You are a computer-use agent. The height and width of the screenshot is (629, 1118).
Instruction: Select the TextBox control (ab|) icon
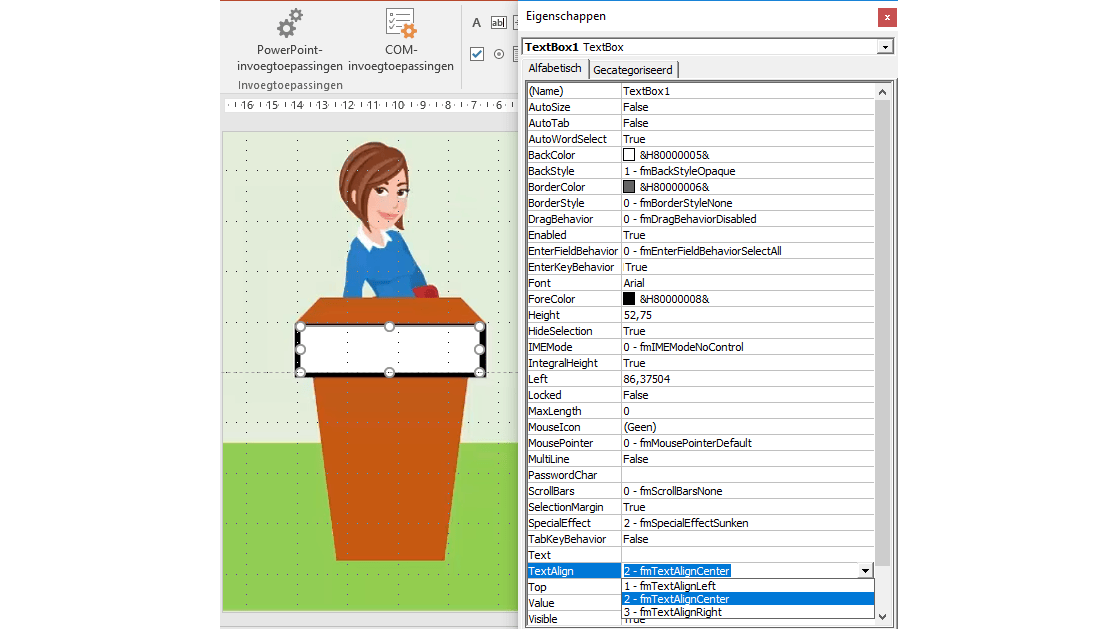498,23
